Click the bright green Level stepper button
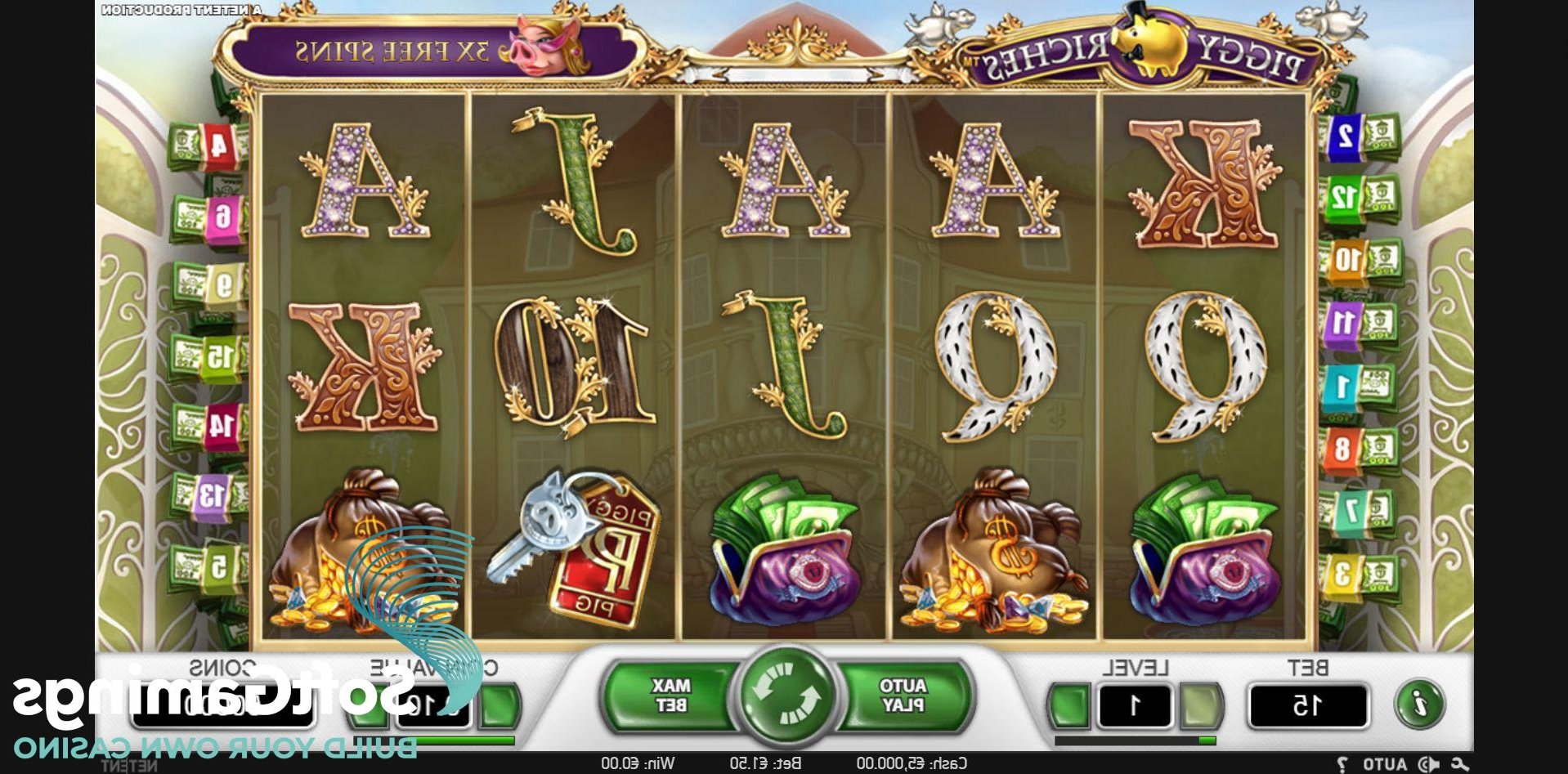Viewport: 1568px width, 774px height. (1069, 705)
